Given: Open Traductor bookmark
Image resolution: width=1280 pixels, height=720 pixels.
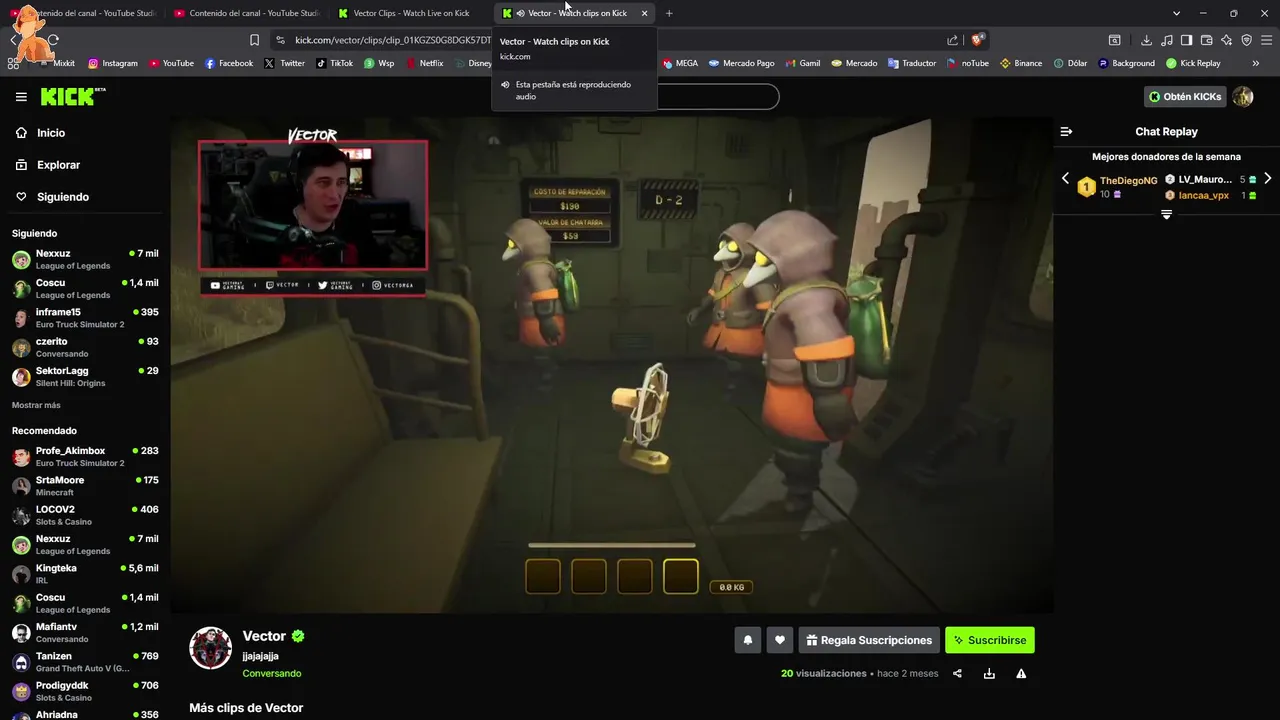Looking at the screenshot, I should (x=912, y=63).
